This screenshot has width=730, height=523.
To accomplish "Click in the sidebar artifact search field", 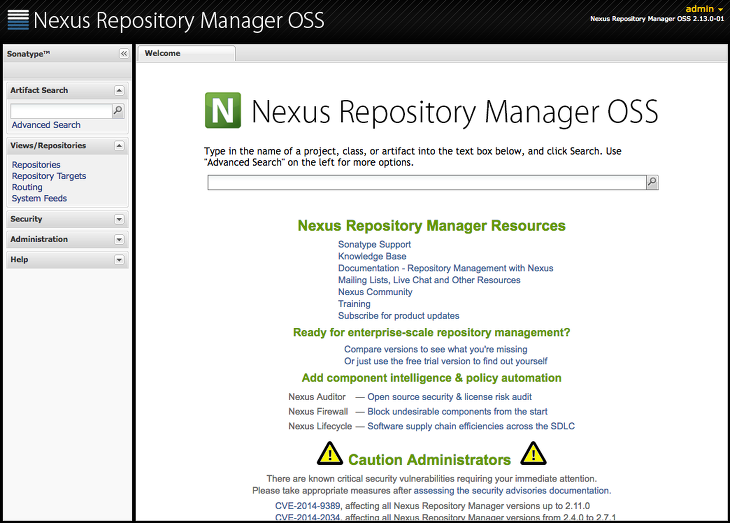I will 61,111.
